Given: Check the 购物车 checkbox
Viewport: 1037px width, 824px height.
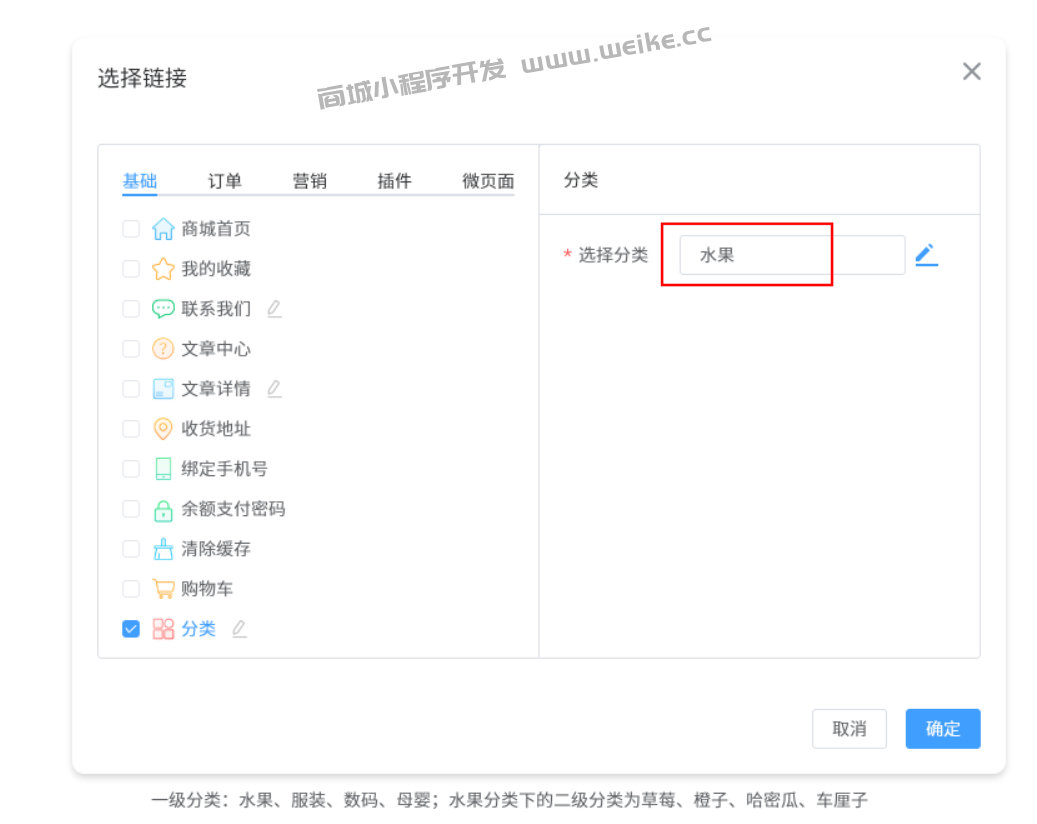Looking at the screenshot, I should tap(131, 589).
